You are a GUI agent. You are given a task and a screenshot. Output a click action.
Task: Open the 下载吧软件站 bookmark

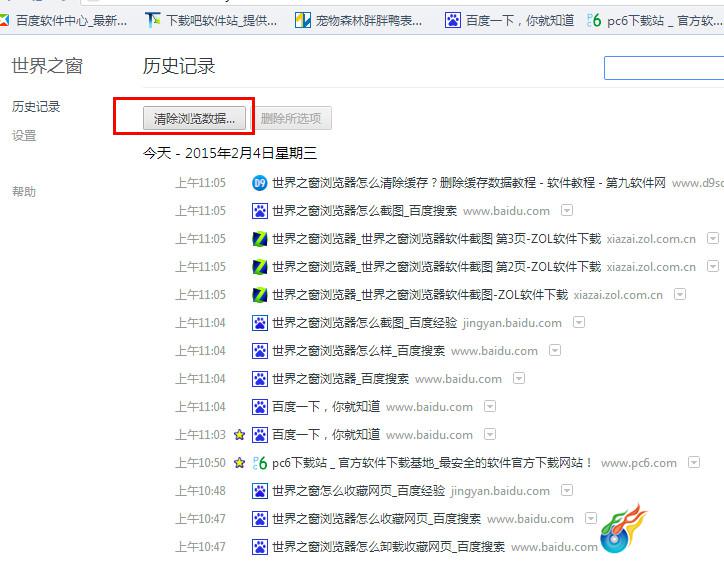(211, 20)
